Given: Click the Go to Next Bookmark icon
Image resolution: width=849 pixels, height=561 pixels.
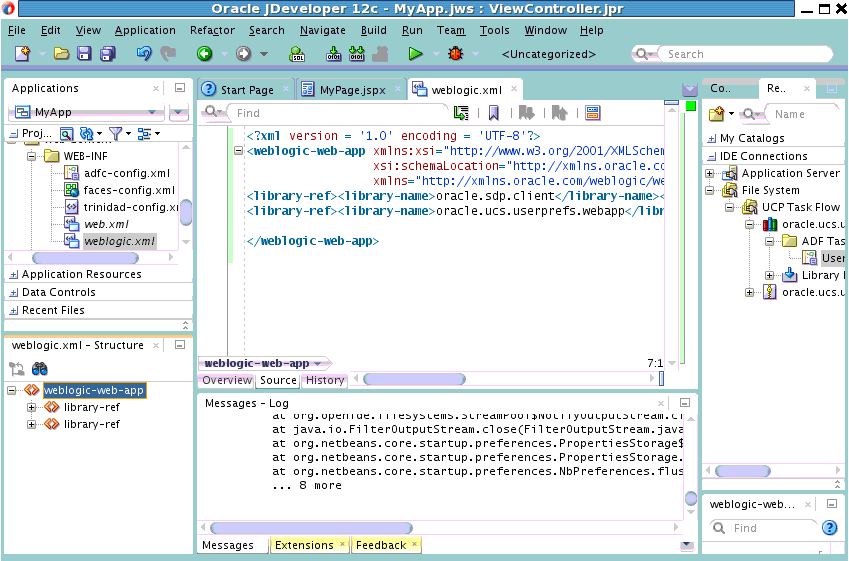Looking at the screenshot, I should pos(526,113).
